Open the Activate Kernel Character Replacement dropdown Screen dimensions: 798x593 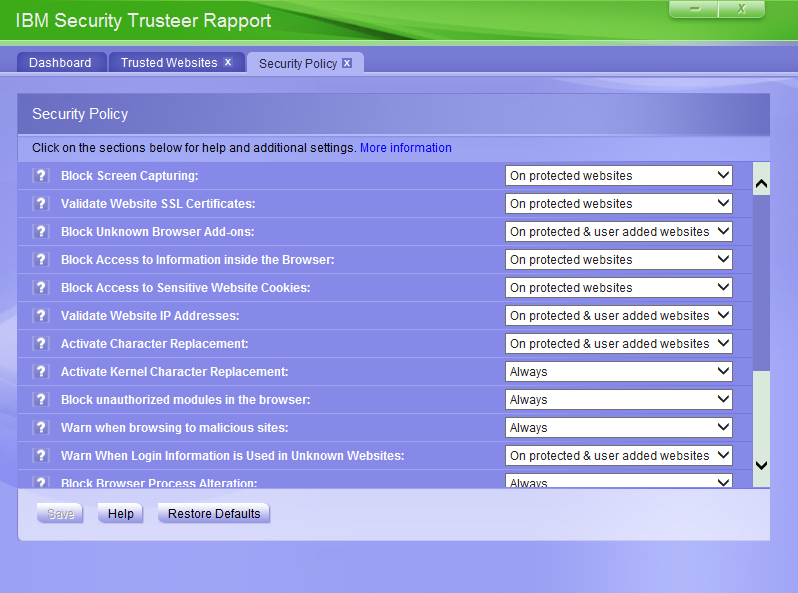point(619,372)
